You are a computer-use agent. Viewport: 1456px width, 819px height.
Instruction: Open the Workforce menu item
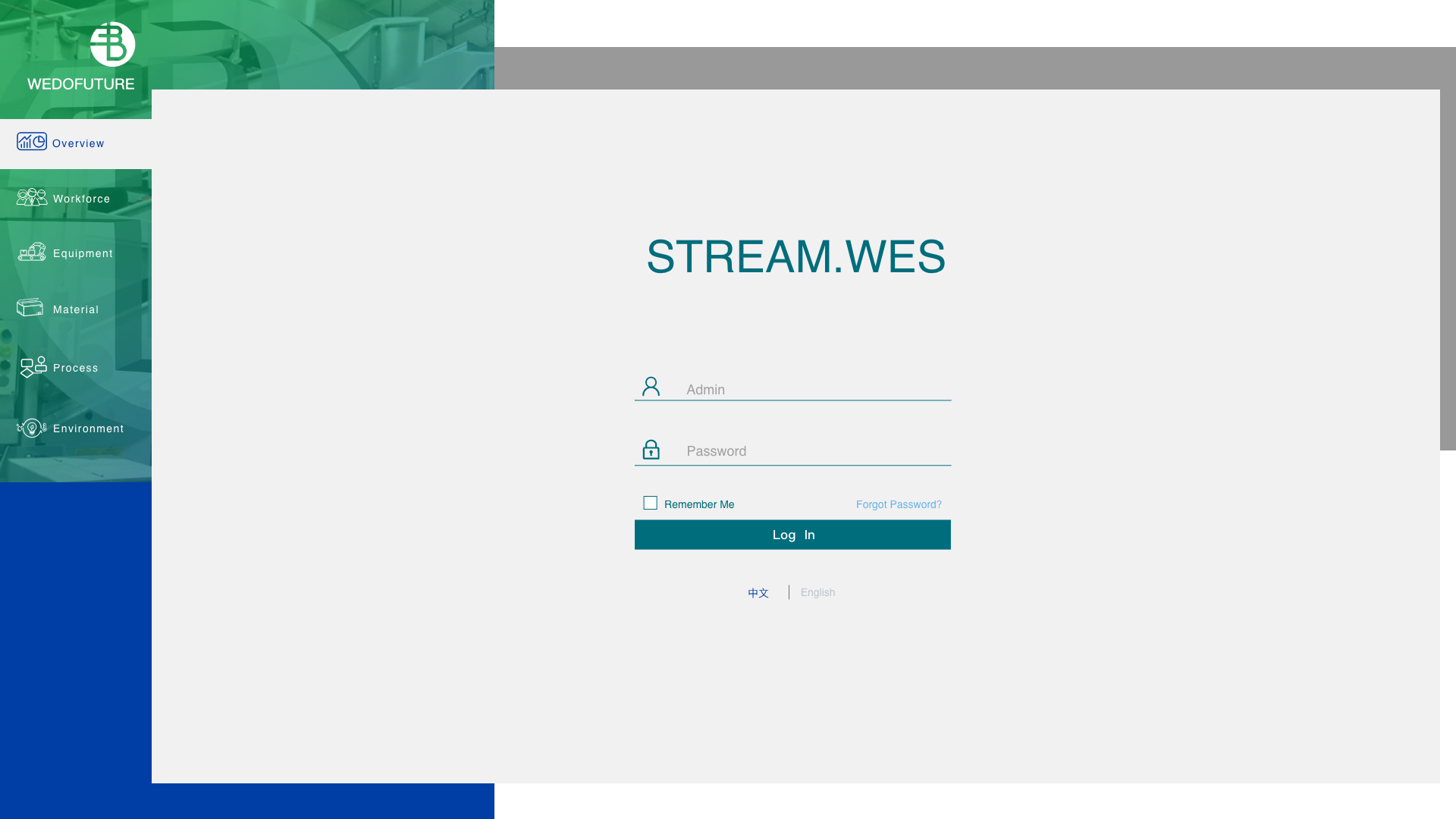tap(81, 199)
